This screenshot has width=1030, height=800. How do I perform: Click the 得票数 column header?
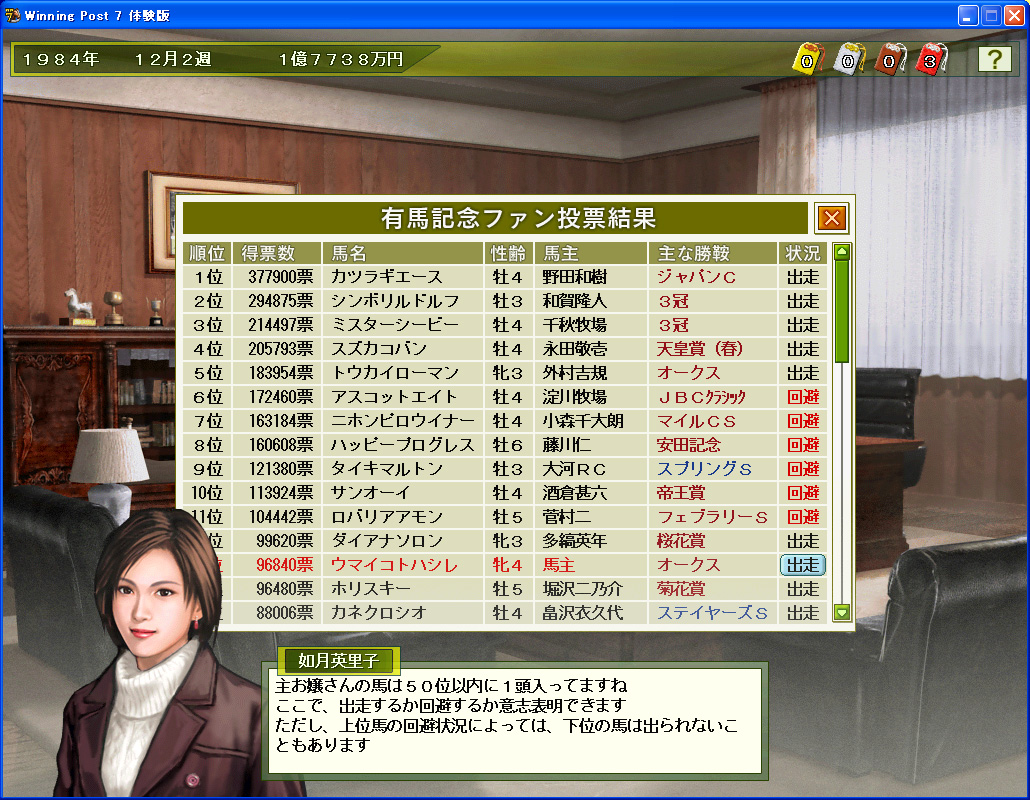click(277, 253)
